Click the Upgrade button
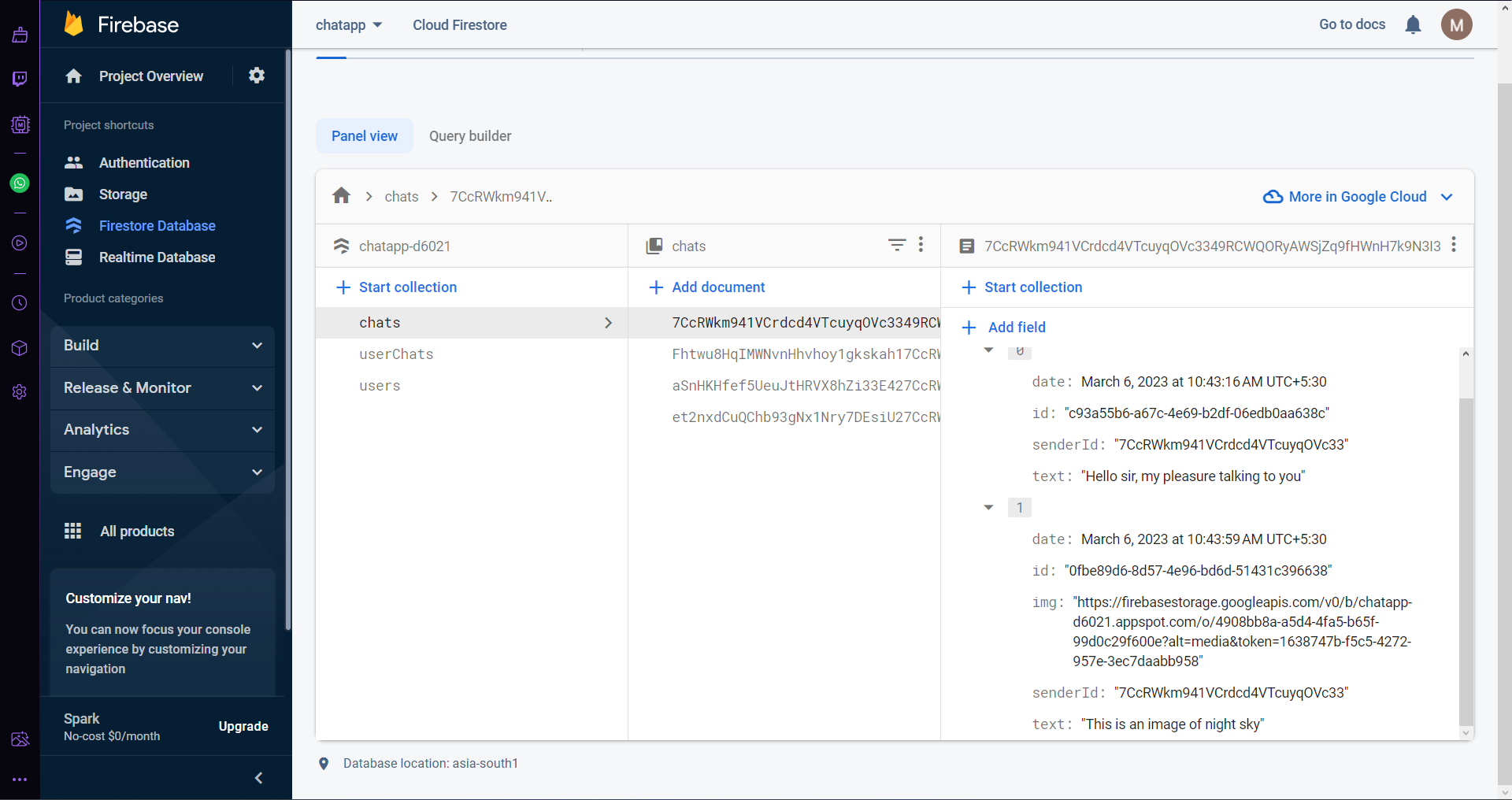The width and height of the screenshot is (1512, 800). [x=243, y=726]
